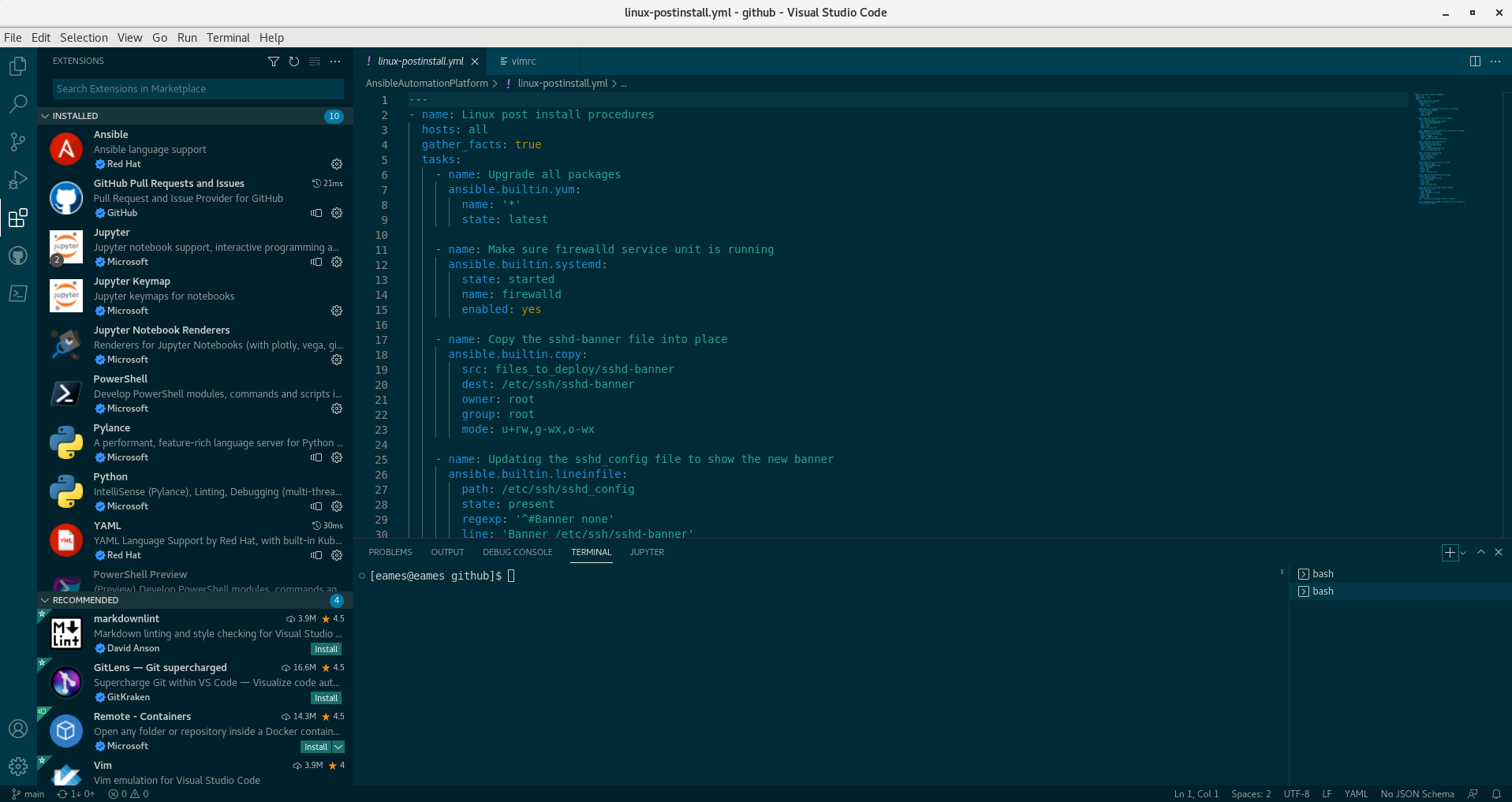
Task: Open the Explorer view in activity bar
Action: point(18,66)
